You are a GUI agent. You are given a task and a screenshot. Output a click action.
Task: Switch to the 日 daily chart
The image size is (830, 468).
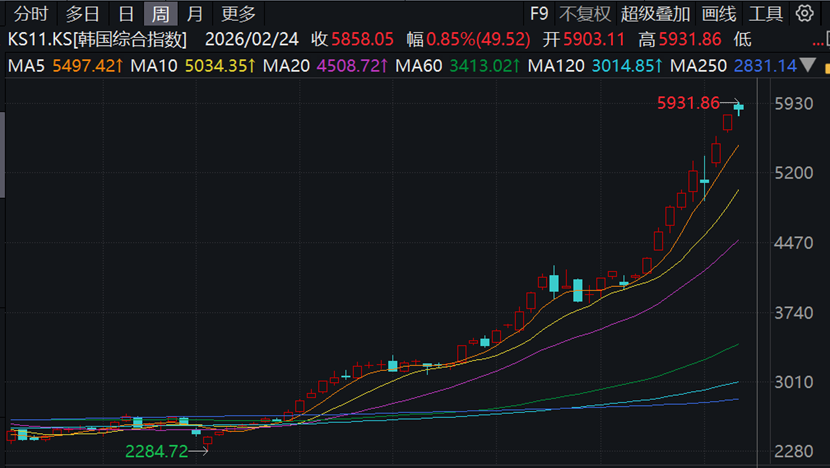pos(125,14)
